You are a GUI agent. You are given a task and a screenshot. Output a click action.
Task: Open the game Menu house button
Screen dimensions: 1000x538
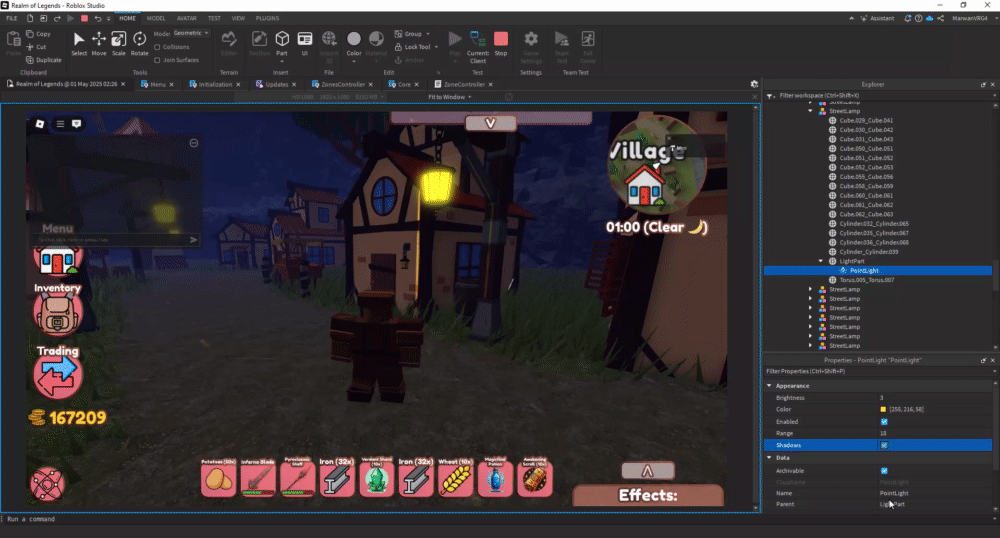pyautogui.click(x=57, y=261)
